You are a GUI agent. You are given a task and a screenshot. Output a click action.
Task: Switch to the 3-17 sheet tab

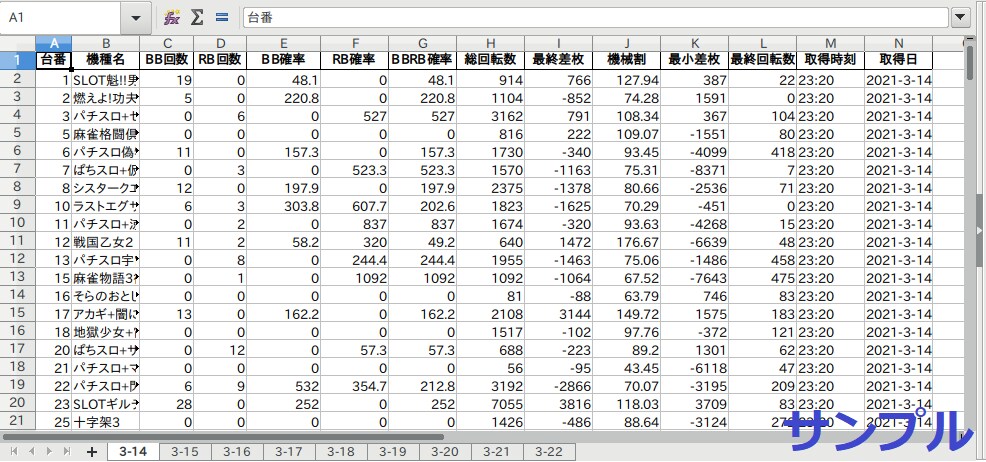289,451
